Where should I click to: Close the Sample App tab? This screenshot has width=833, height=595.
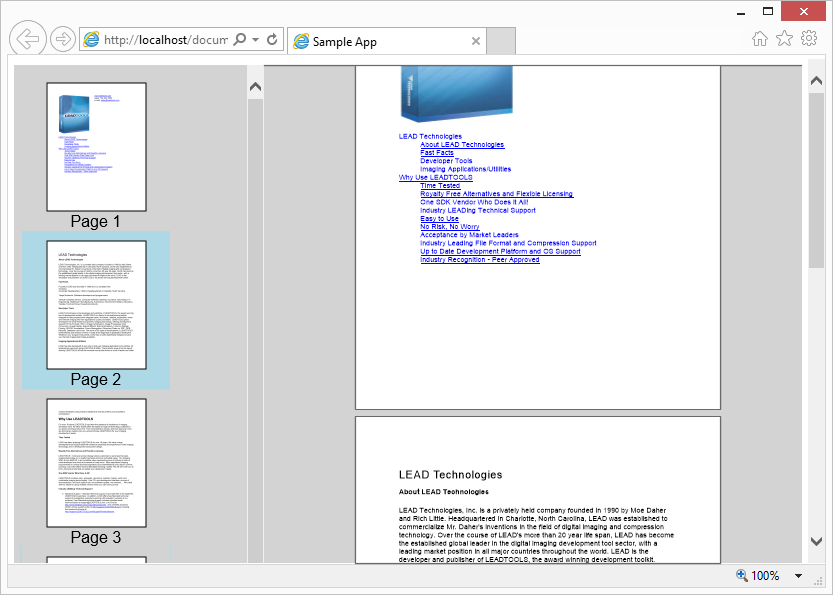click(x=476, y=42)
